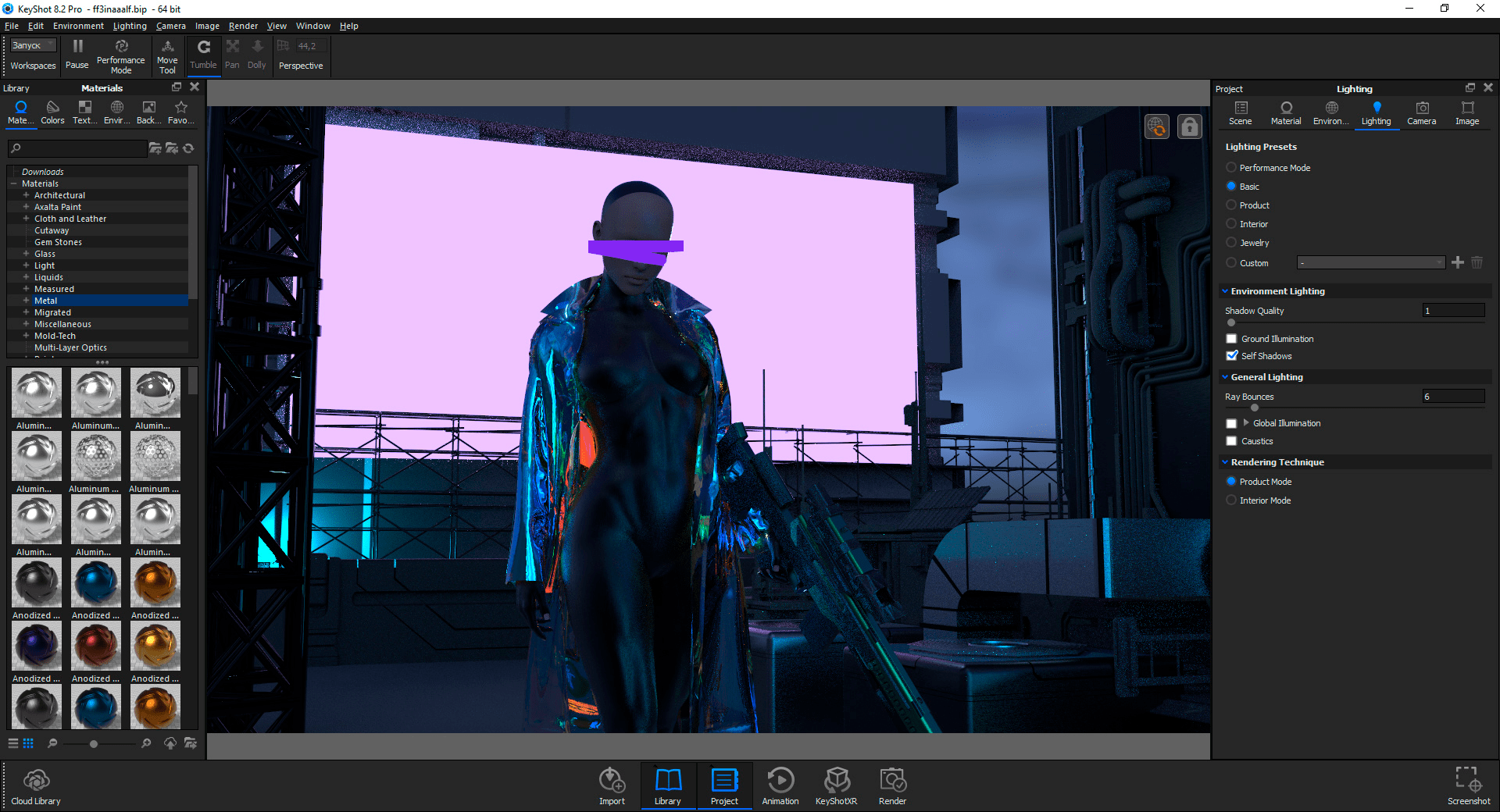Image resolution: width=1500 pixels, height=812 pixels.
Task: Select Product Mode rendering technique
Action: click(x=1231, y=482)
